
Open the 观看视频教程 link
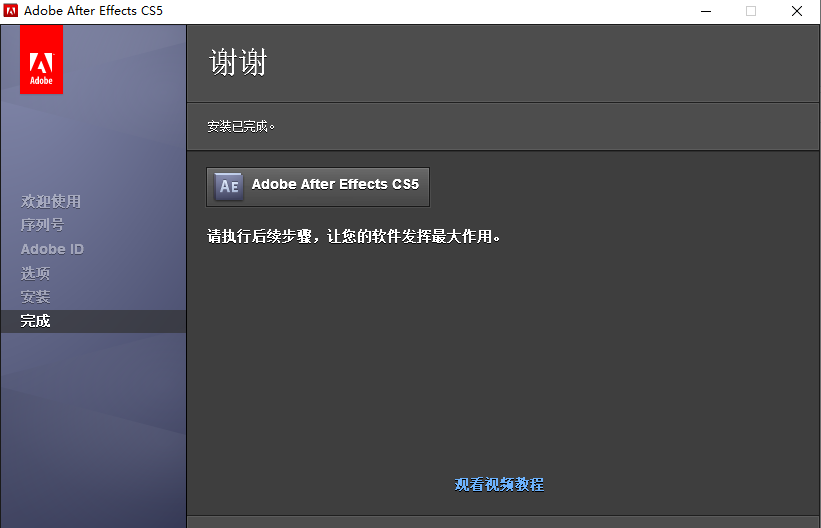[499, 485]
